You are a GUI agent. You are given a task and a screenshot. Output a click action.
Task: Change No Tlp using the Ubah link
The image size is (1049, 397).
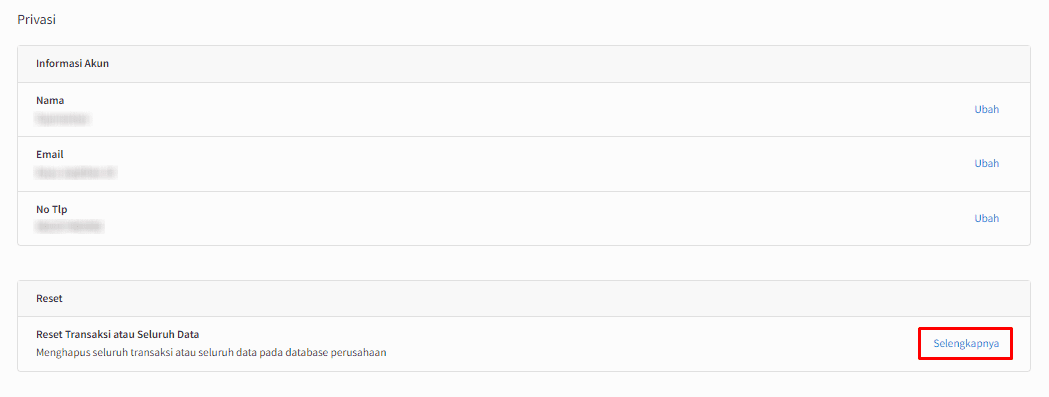(x=986, y=218)
